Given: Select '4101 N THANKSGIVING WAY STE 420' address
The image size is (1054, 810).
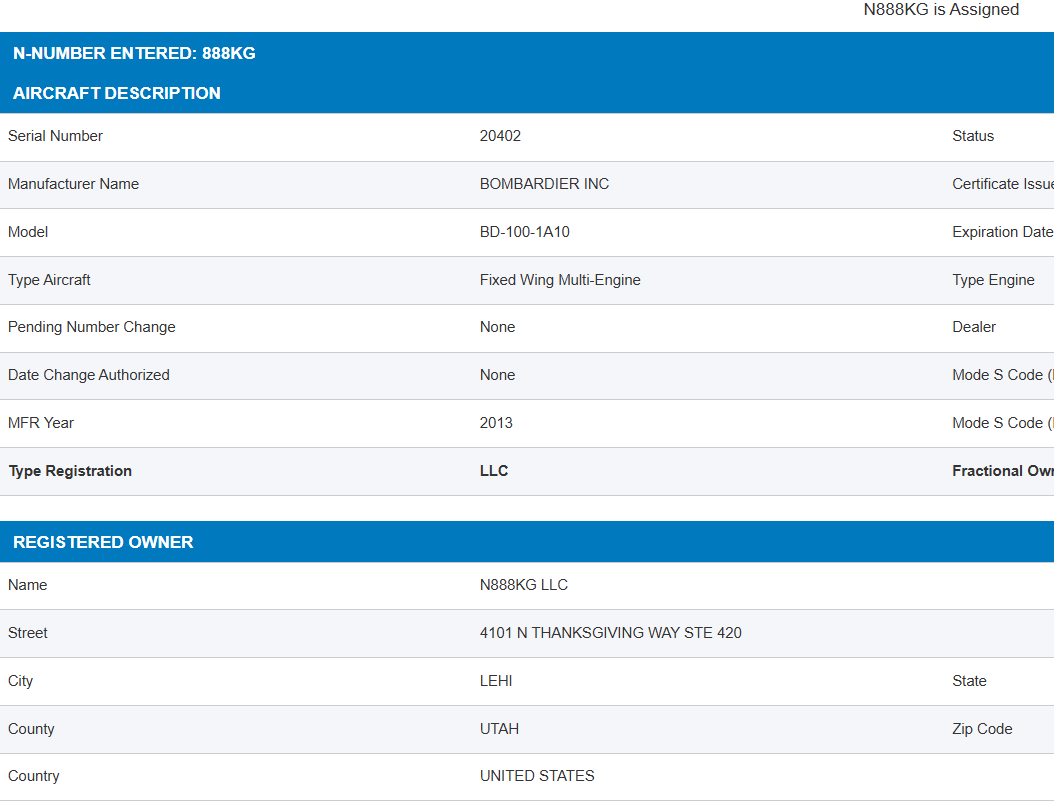Looking at the screenshot, I should point(610,633).
